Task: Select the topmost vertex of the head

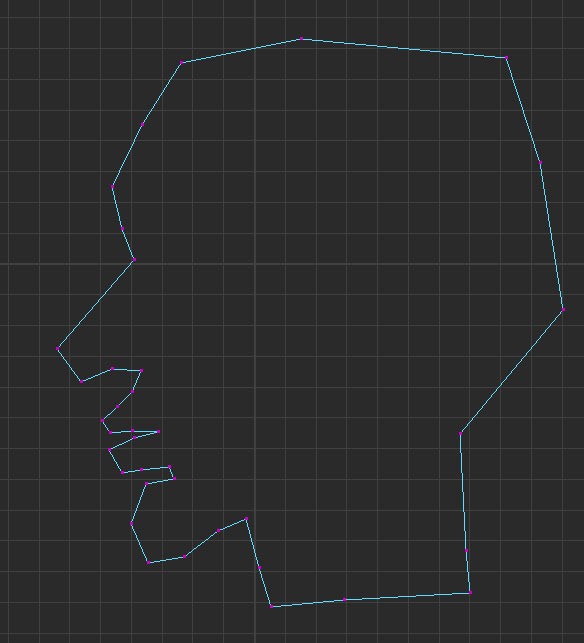Action: click(301, 39)
